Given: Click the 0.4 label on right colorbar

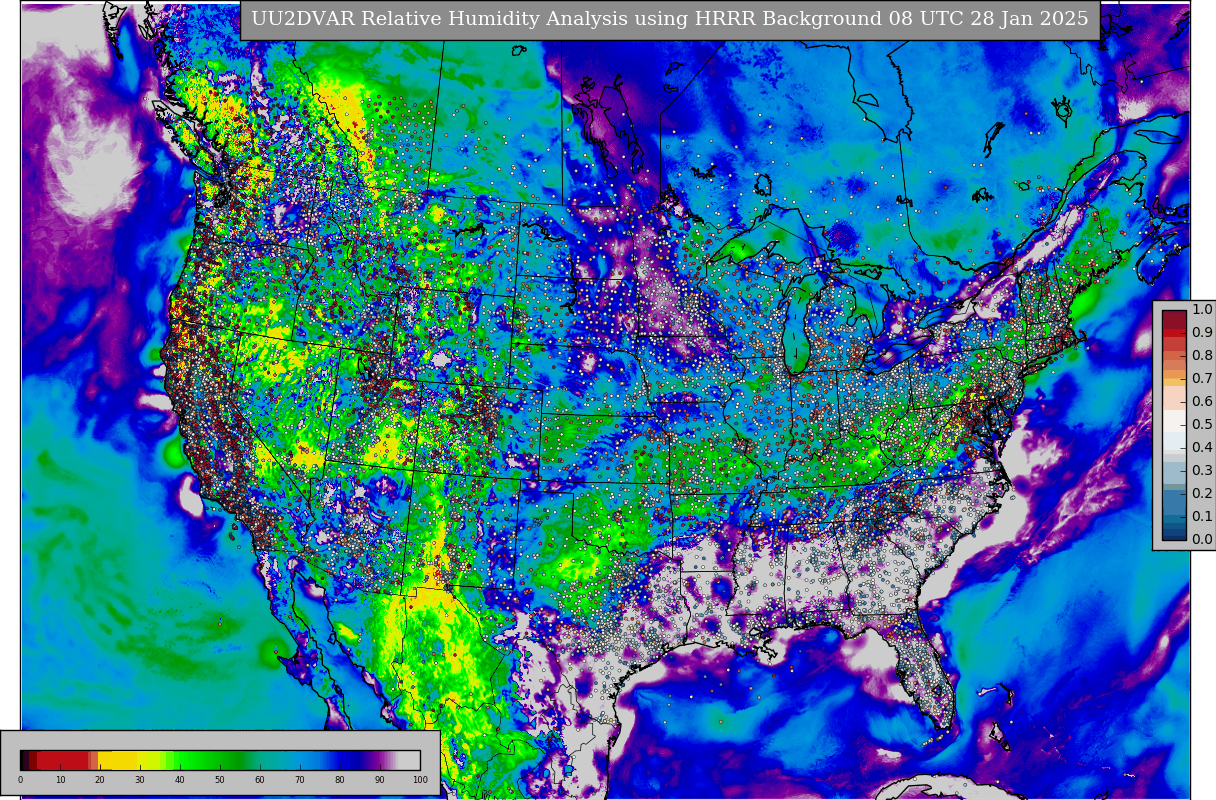Looking at the screenshot, I should (1201, 448).
